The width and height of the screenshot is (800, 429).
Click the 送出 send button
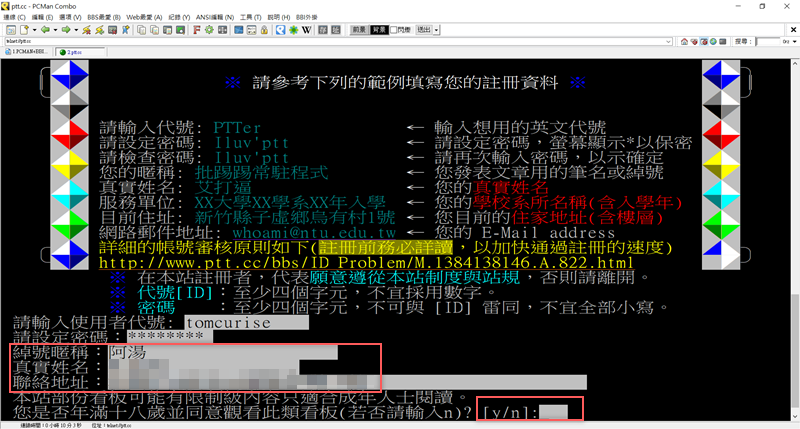[x=423, y=30]
